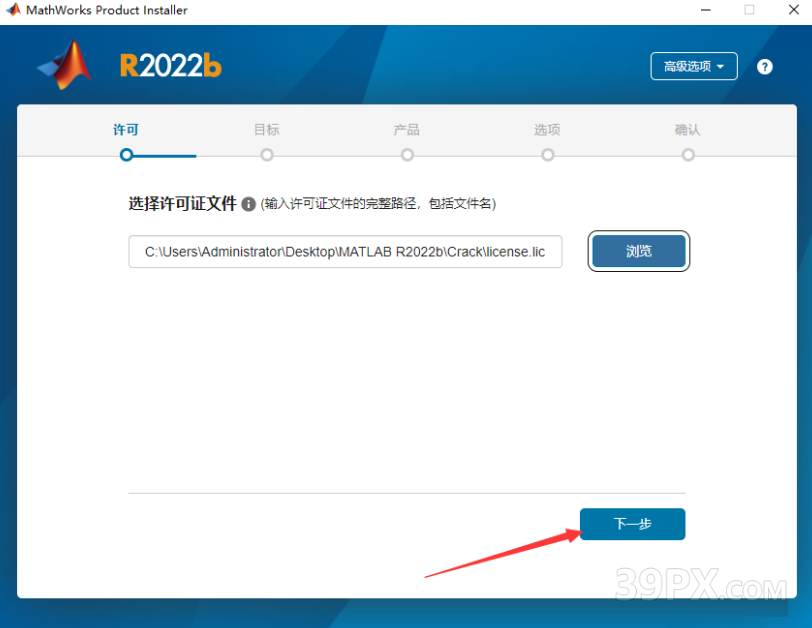This screenshot has height=628, width=812.
Task: Minimize the installer window
Action: (705, 10)
